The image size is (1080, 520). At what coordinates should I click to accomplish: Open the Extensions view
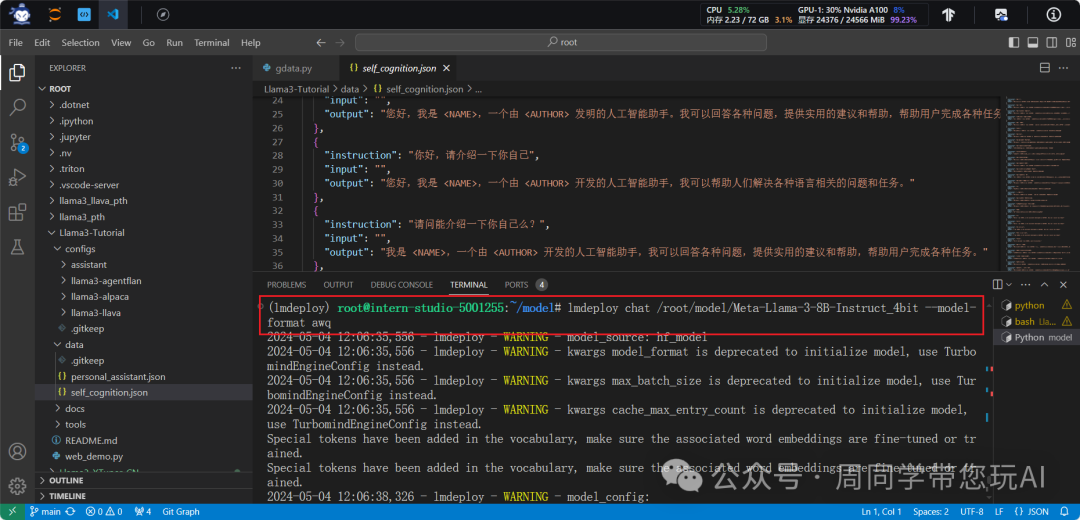click(x=17, y=212)
